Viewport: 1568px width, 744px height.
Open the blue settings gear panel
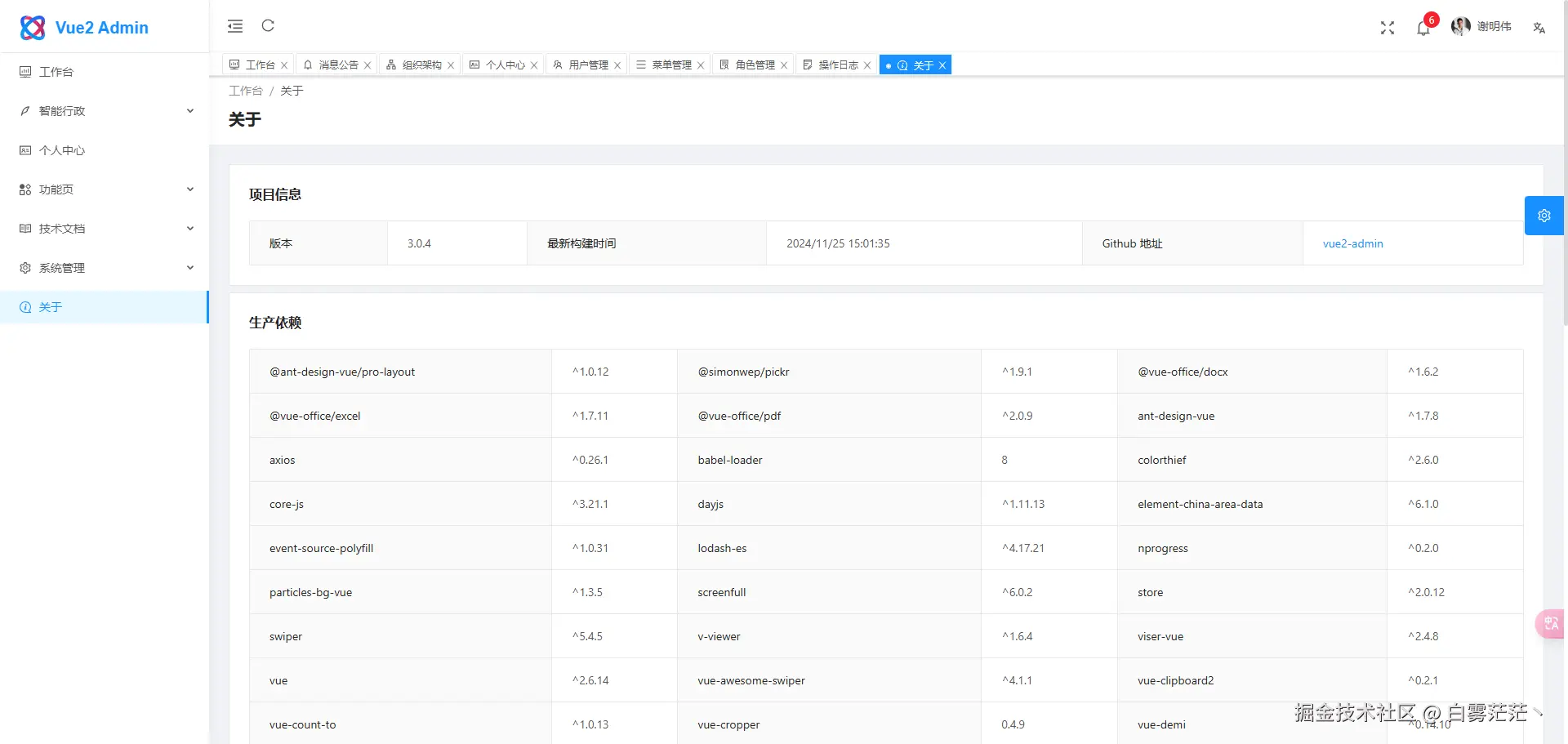pos(1544,216)
